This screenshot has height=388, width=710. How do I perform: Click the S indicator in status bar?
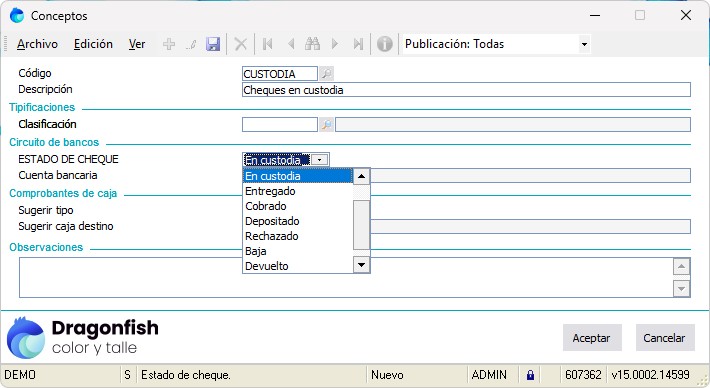point(127,375)
